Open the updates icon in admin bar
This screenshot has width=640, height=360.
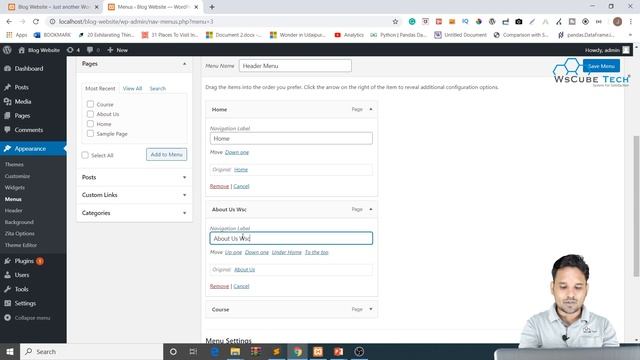click(x=73, y=50)
